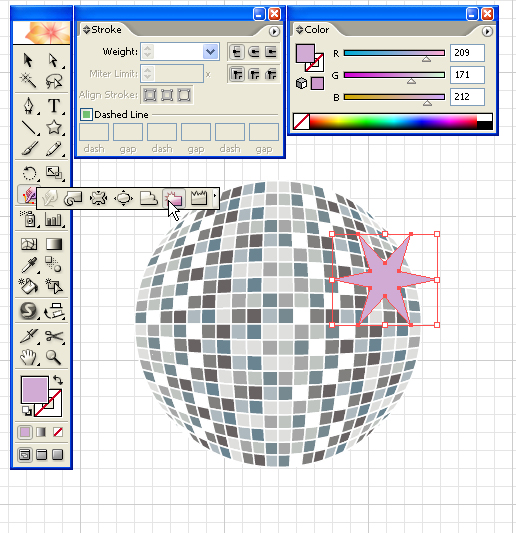516x533 pixels.
Task: Reset default fill and stroke
Action: pyautogui.click(x=27, y=411)
